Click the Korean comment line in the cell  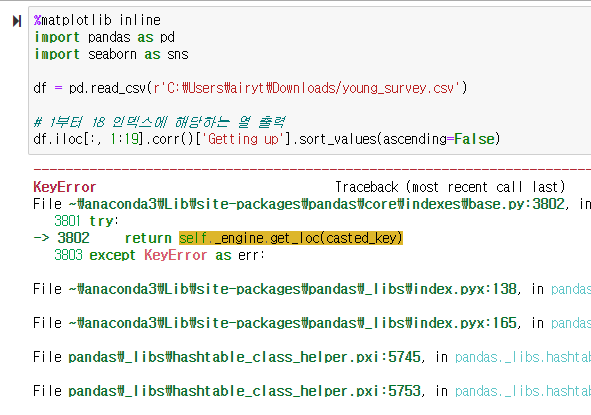coord(159,122)
